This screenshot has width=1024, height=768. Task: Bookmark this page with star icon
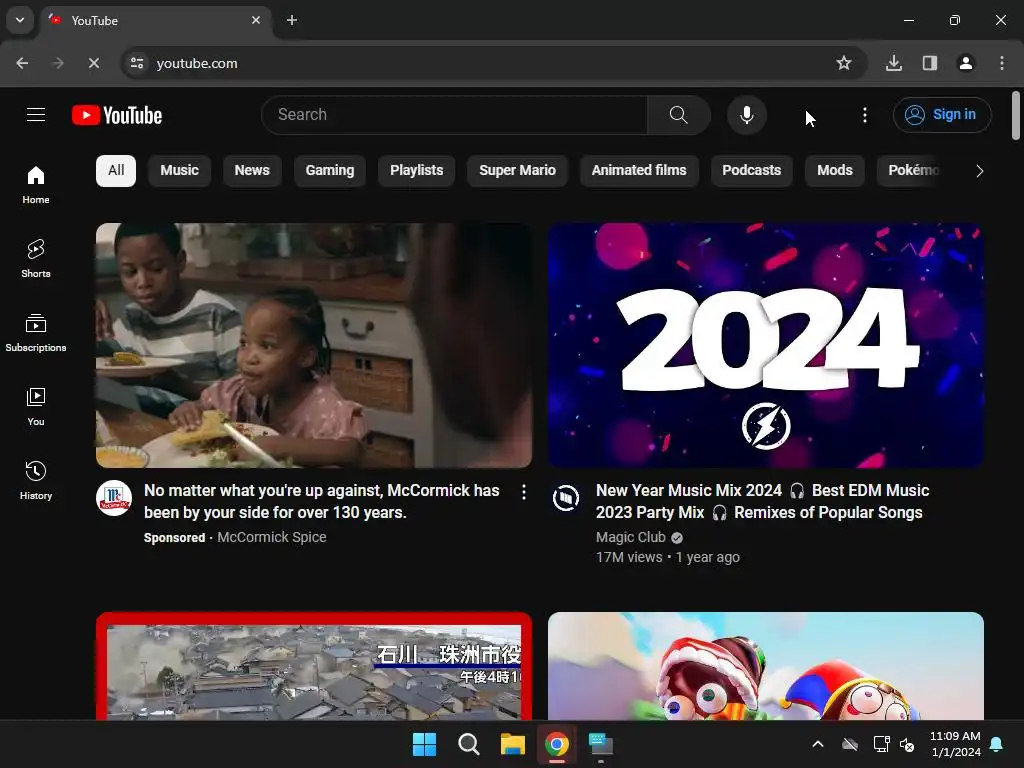tap(844, 63)
